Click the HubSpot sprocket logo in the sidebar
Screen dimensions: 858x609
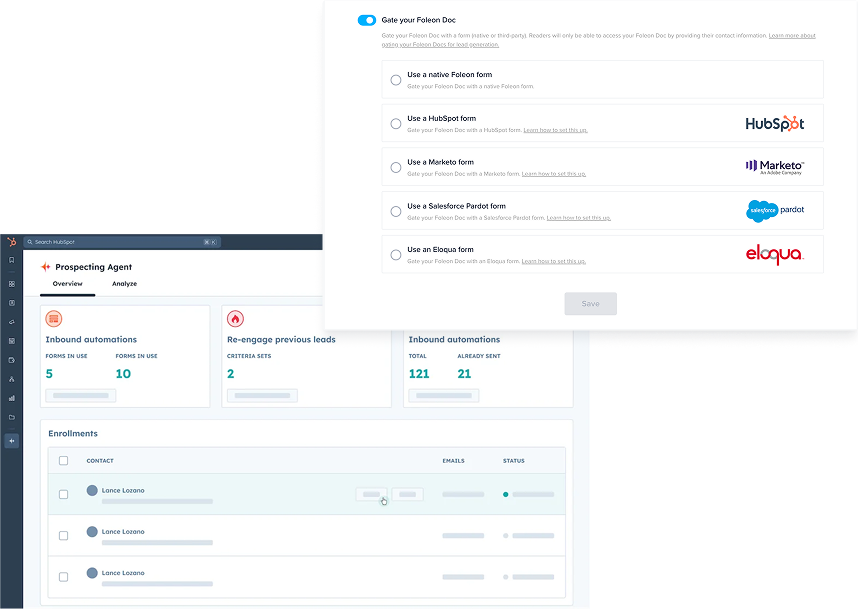11,242
